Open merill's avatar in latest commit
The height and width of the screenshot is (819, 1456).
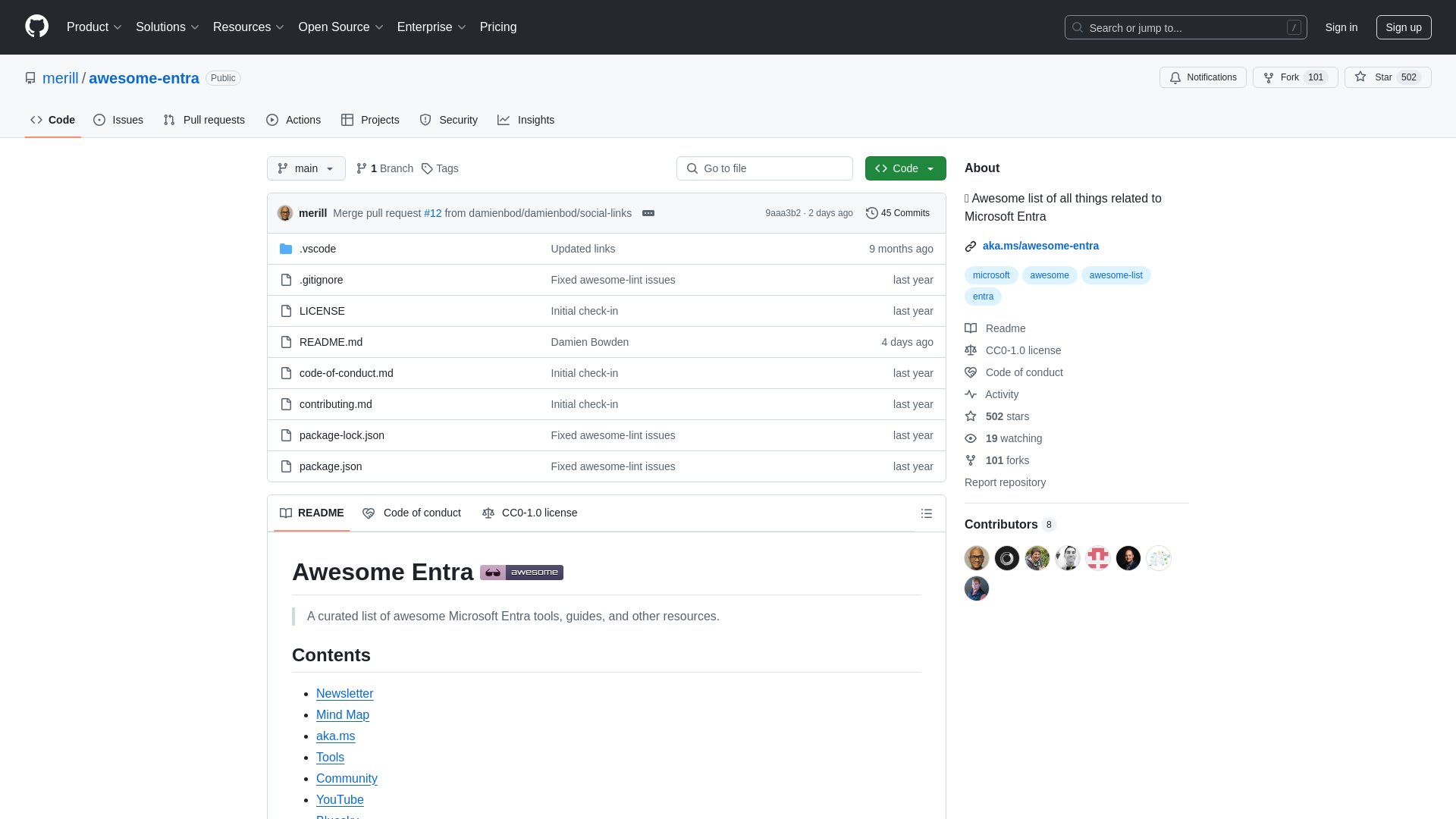[x=285, y=213]
